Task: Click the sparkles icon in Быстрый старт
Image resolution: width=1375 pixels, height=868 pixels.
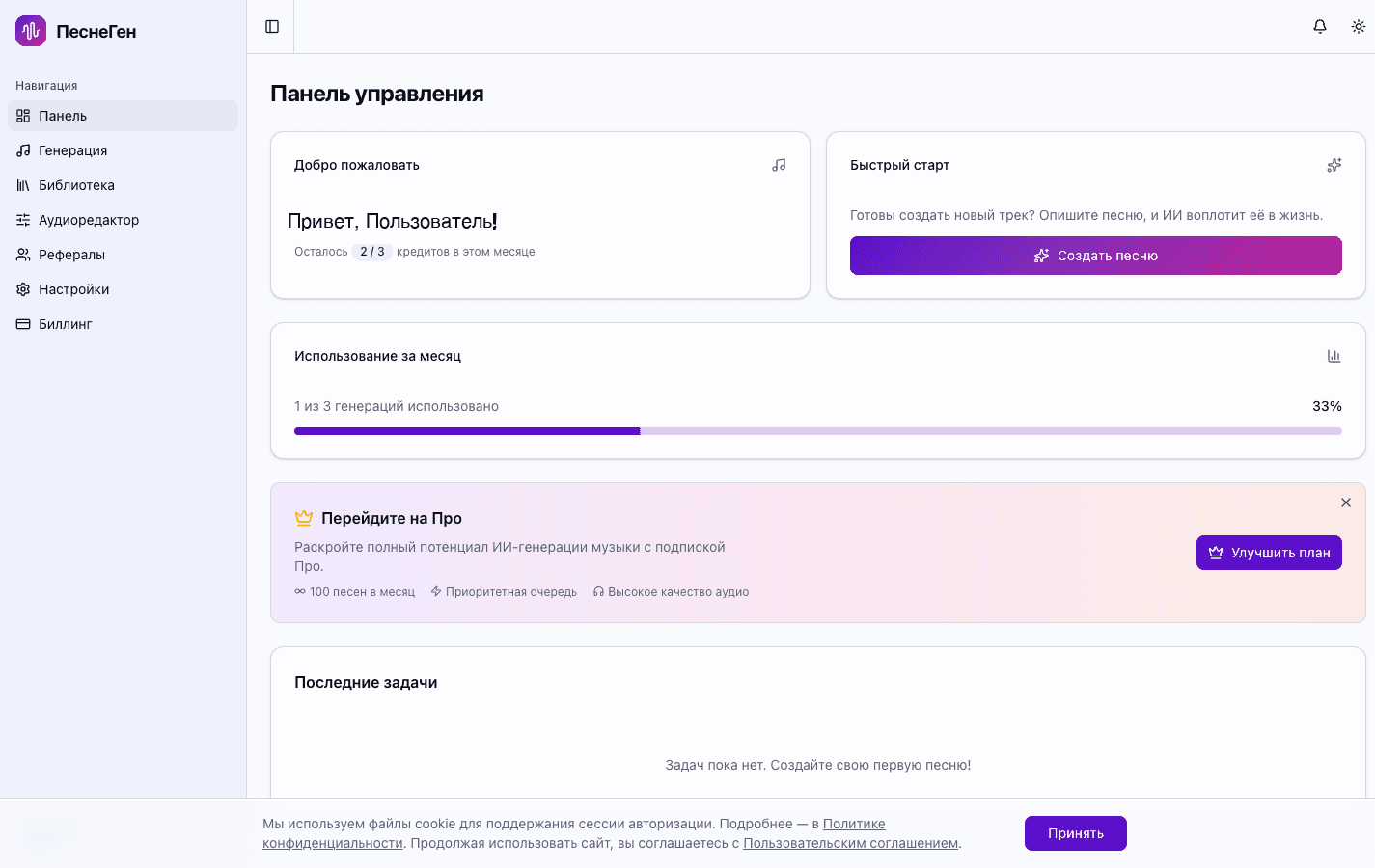Action: pos(1334,165)
